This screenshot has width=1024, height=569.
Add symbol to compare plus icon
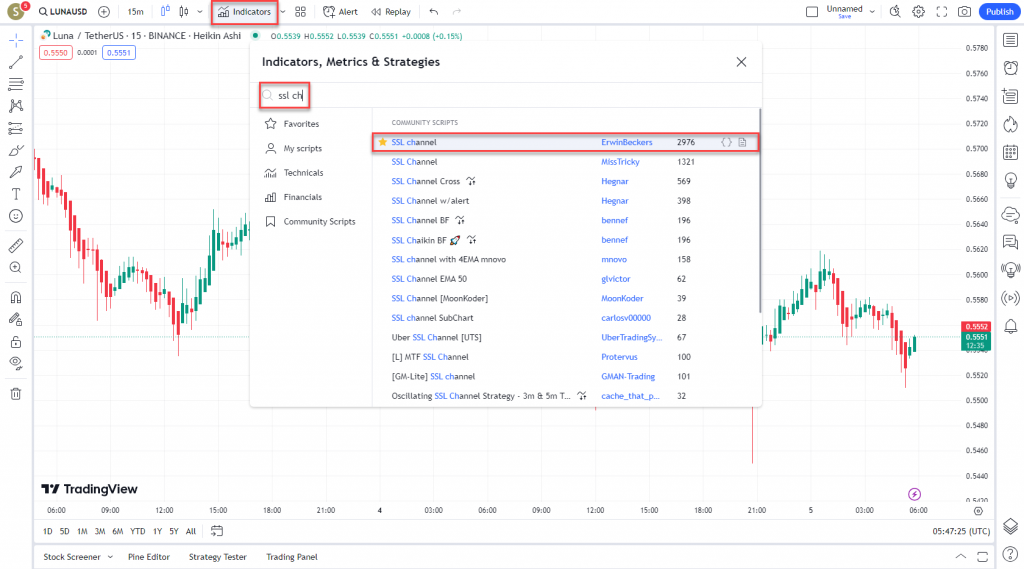(x=104, y=12)
